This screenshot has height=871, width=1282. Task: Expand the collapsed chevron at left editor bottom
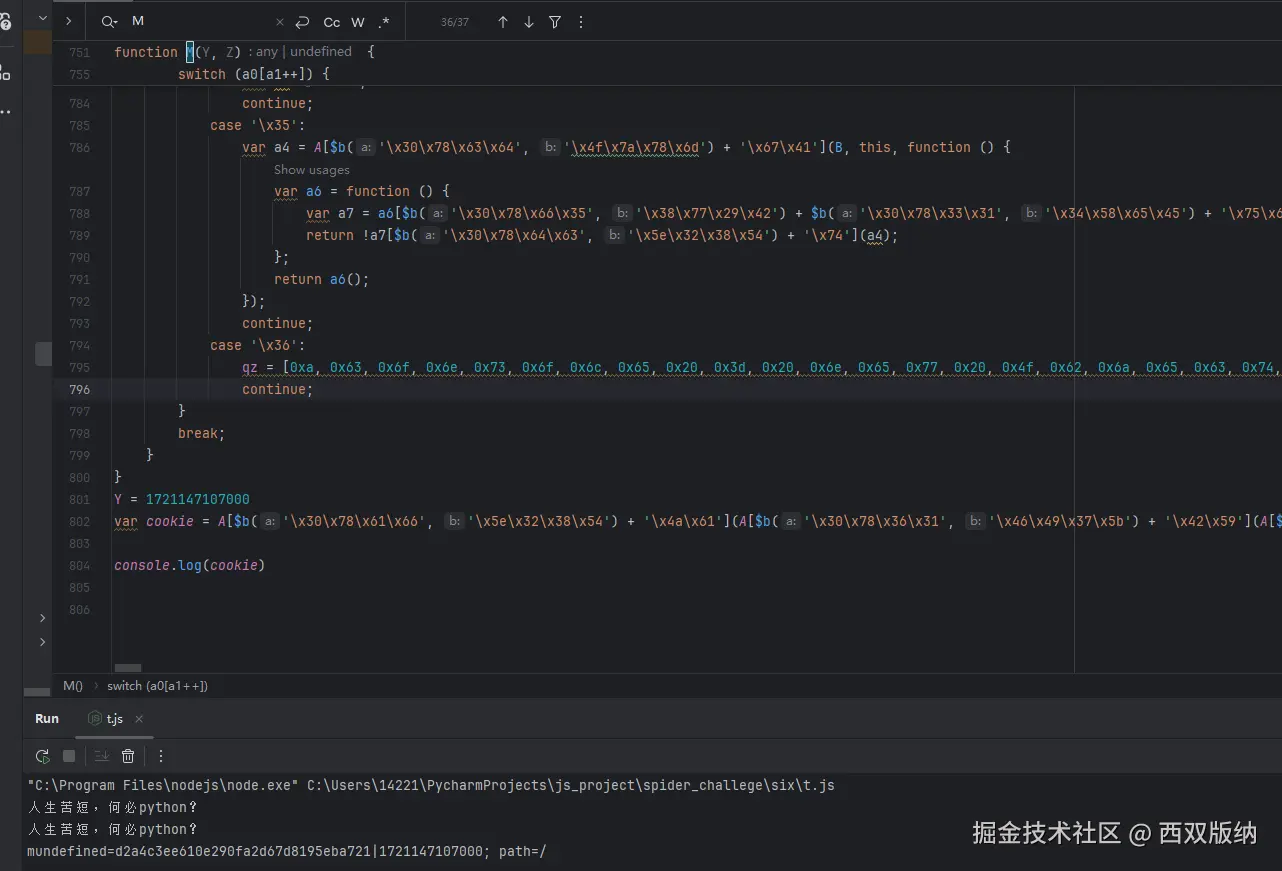[x=42, y=618]
